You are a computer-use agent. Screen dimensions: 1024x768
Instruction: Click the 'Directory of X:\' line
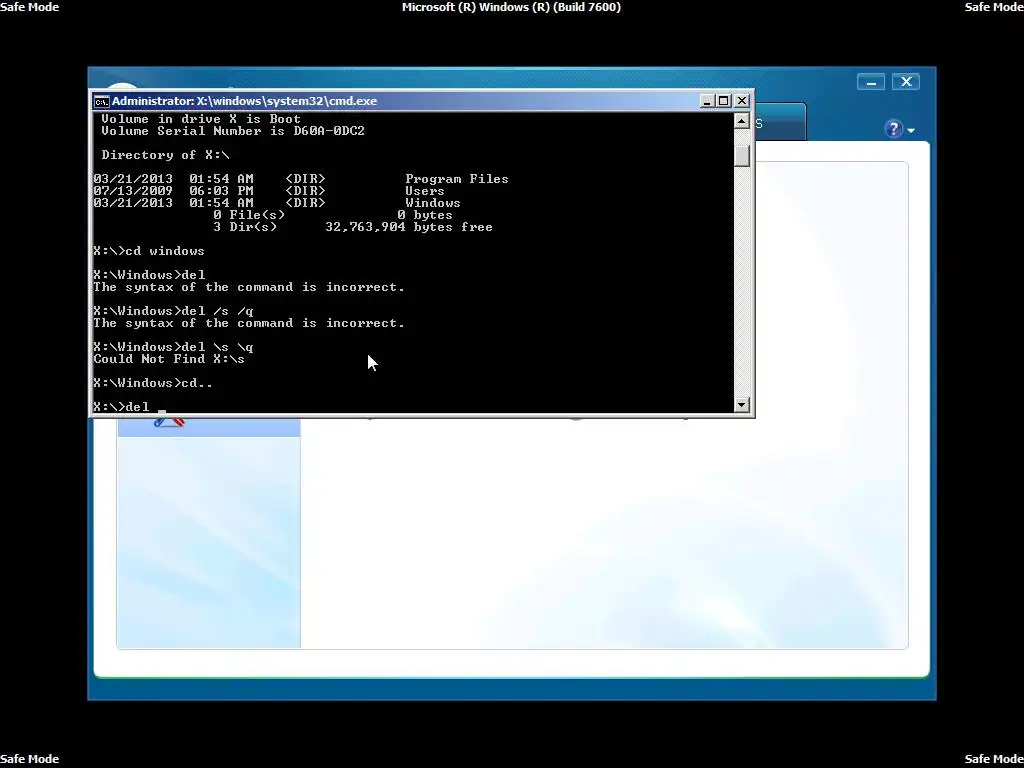165,155
